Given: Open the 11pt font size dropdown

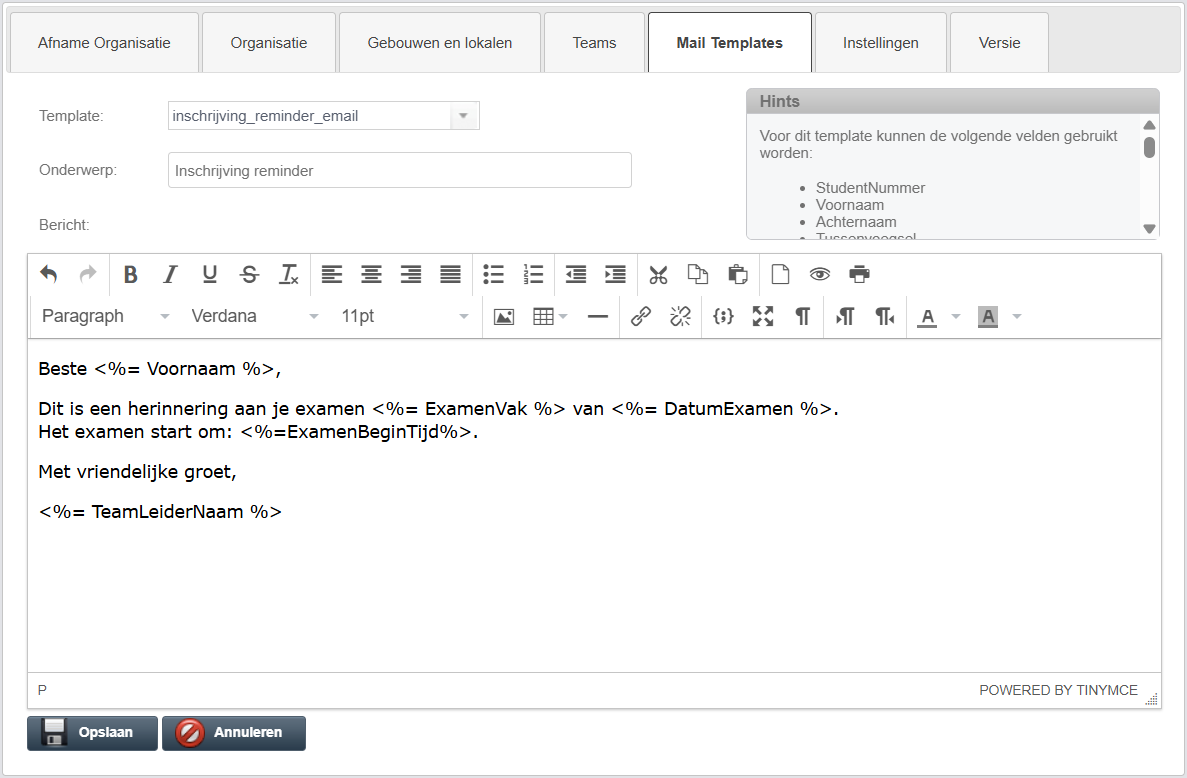Looking at the screenshot, I should pyautogui.click(x=405, y=316).
